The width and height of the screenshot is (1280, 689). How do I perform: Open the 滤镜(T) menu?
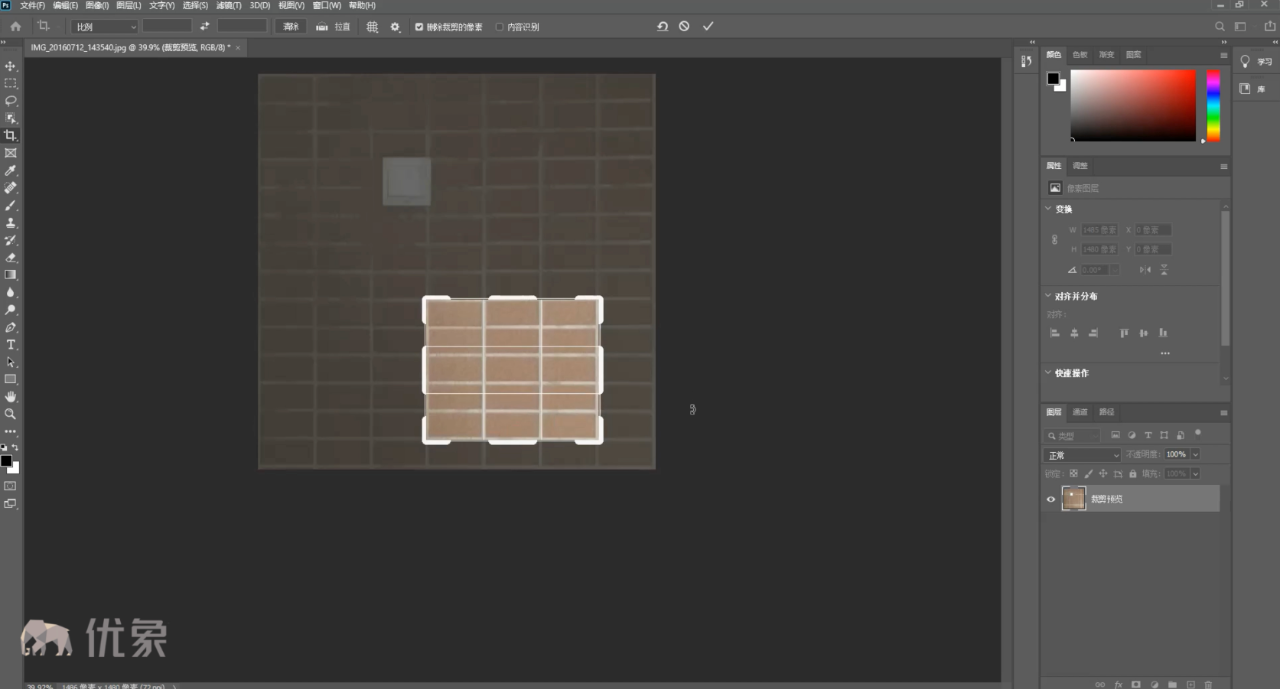[229, 6]
